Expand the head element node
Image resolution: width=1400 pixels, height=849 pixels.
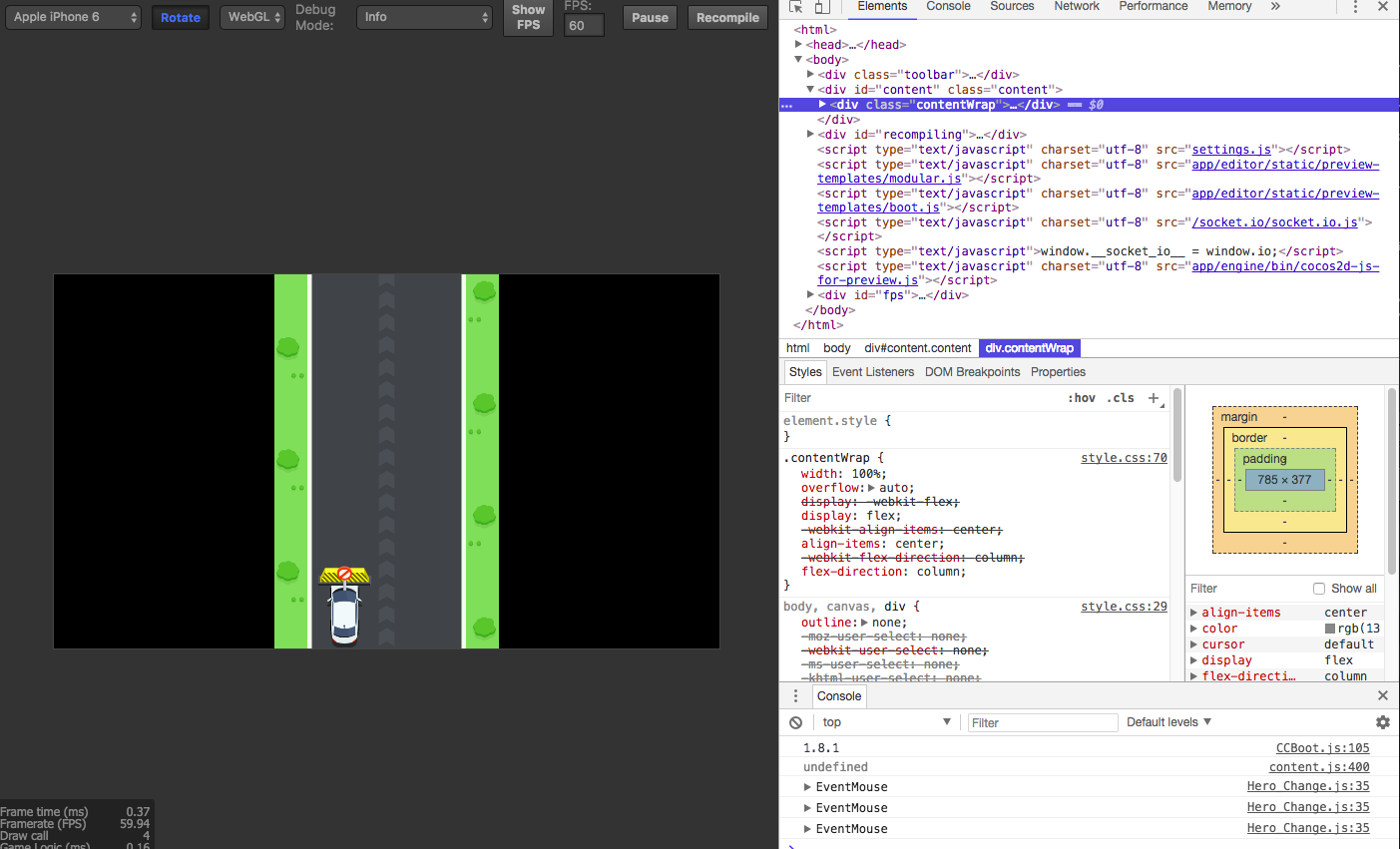click(798, 45)
